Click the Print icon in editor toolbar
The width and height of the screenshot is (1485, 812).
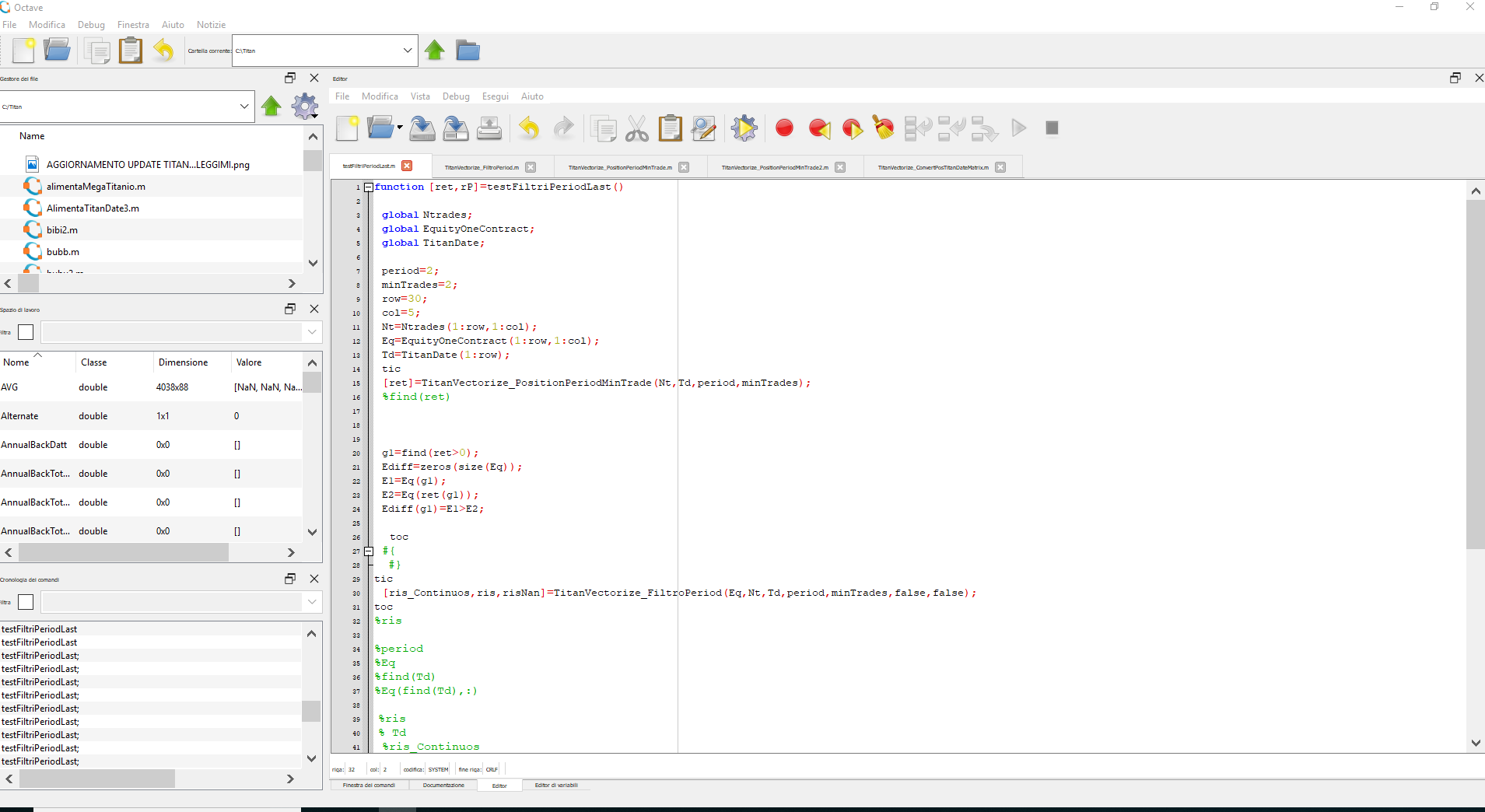click(489, 128)
